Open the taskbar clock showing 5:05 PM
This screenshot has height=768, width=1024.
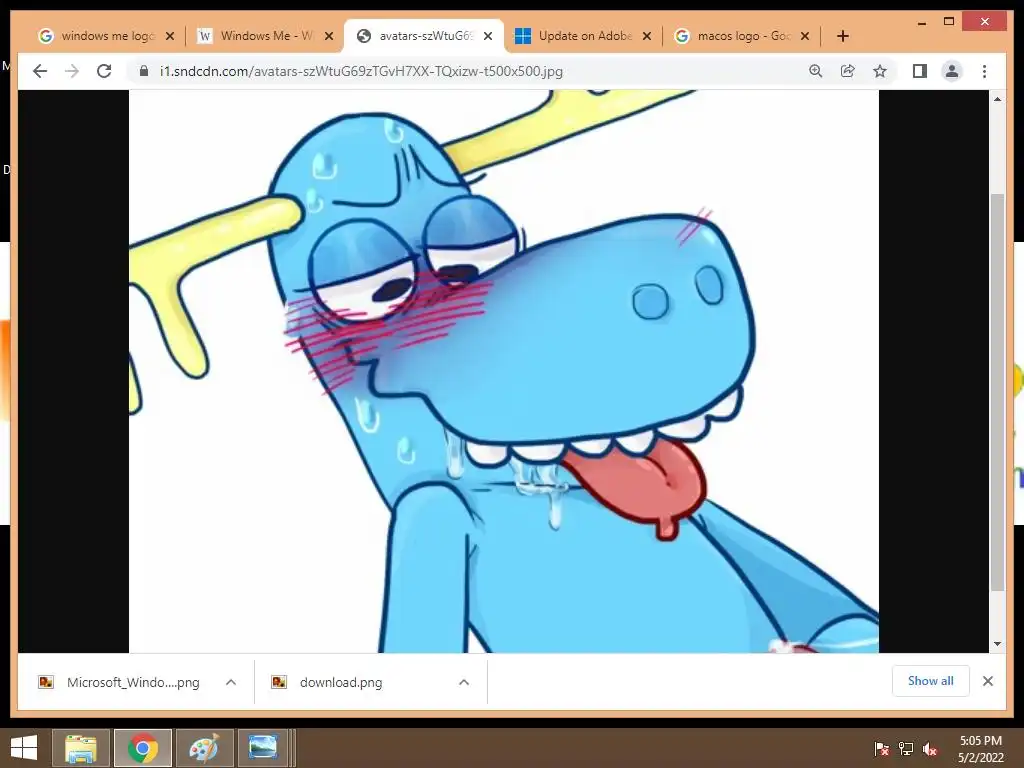[980, 748]
